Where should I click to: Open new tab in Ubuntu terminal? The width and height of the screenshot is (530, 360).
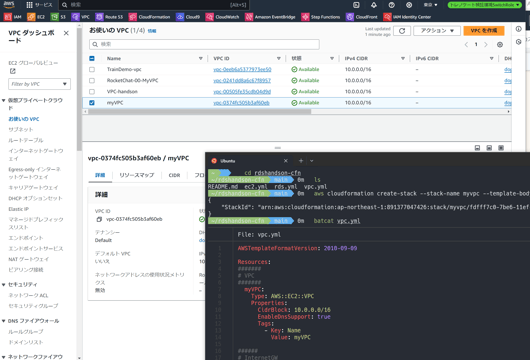[301, 161]
